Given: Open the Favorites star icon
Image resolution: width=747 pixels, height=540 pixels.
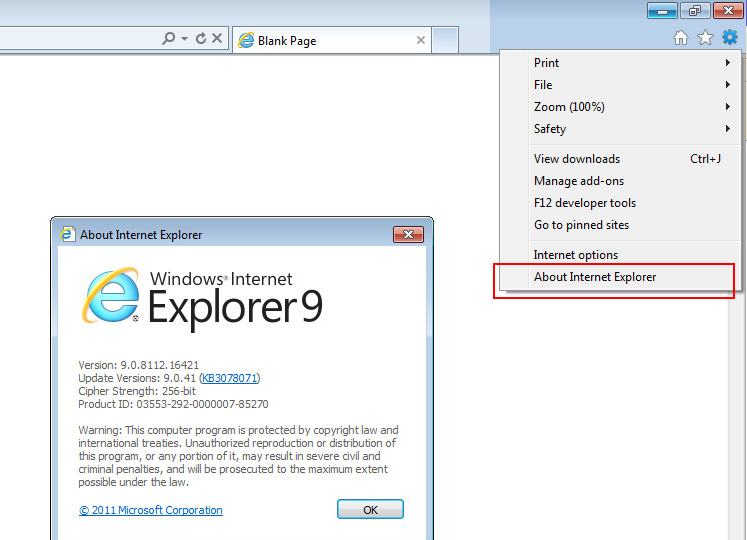Looking at the screenshot, I should 705,38.
